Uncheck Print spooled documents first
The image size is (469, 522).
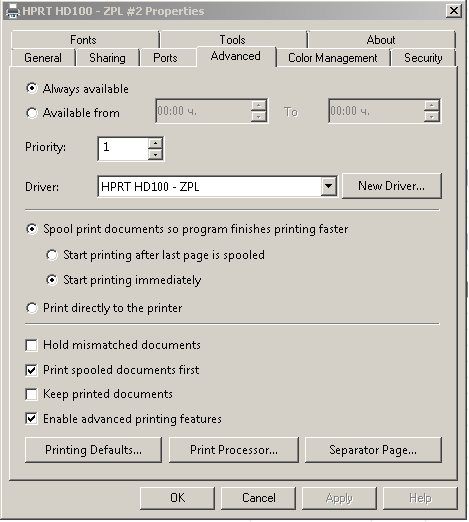pyautogui.click(x=31, y=370)
